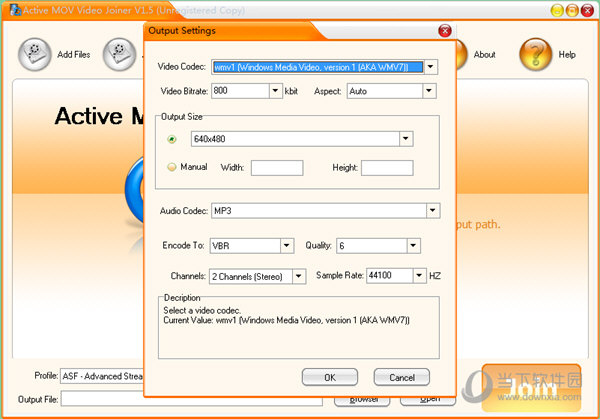Click the 'Current Value: wmv1' description text
The width and height of the screenshot is (600, 419).
tap(286, 320)
